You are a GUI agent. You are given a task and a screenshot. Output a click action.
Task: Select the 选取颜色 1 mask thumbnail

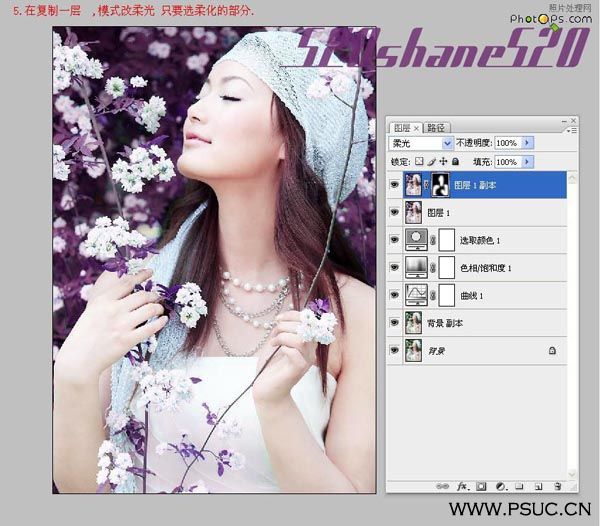[446, 240]
